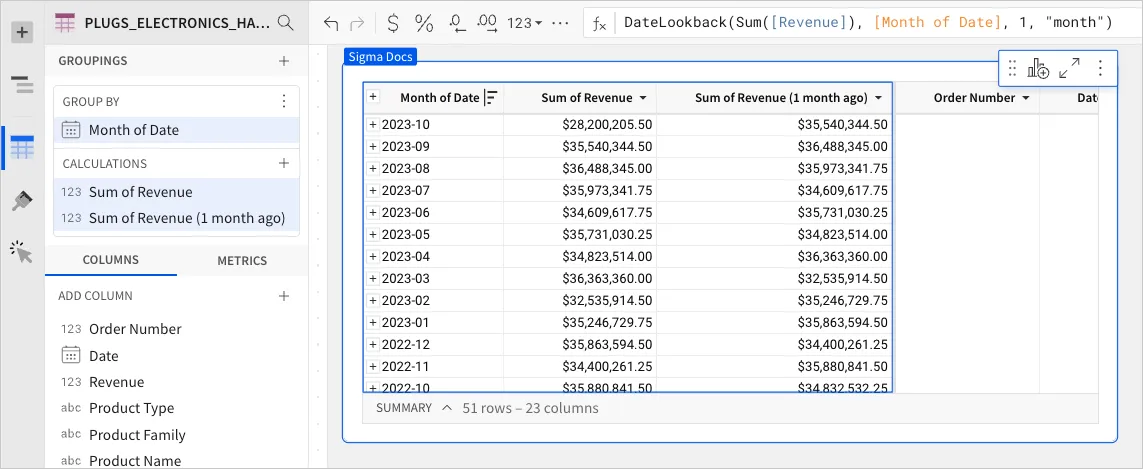Click the undo arrow
Image resolution: width=1143 pixels, height=469 pixels.
331,23
